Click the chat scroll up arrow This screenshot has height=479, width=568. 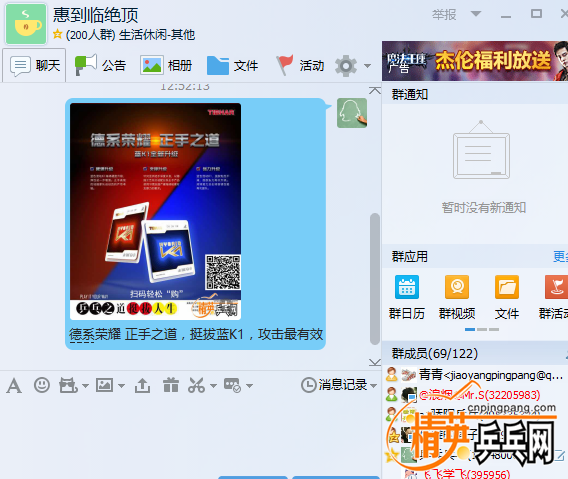375,90
